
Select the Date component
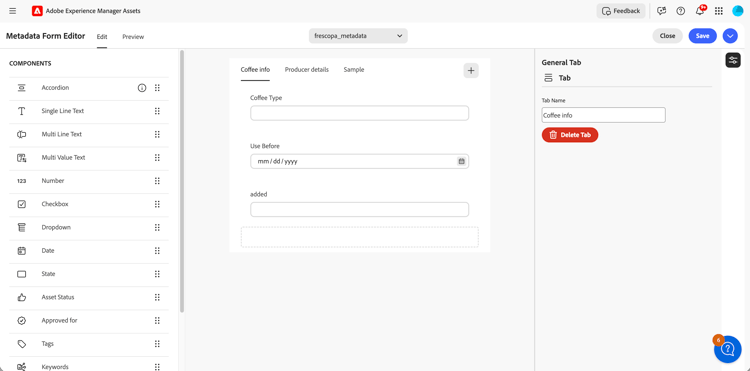[89, 251]
